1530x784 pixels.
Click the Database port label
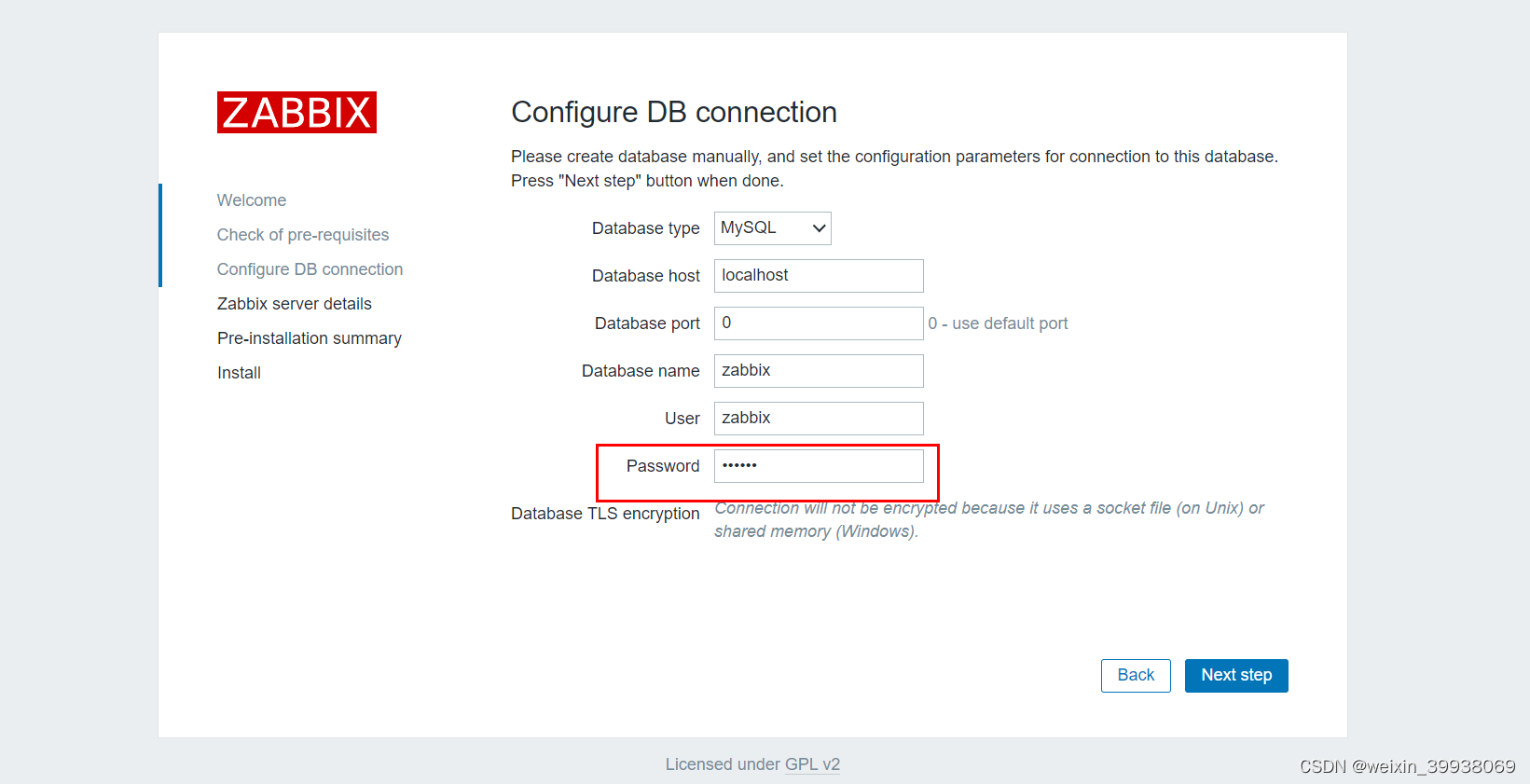point(647,323)
